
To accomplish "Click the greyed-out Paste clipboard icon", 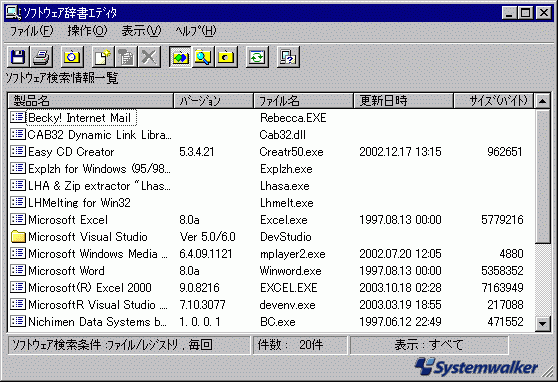I will click(x=126, y=57).
